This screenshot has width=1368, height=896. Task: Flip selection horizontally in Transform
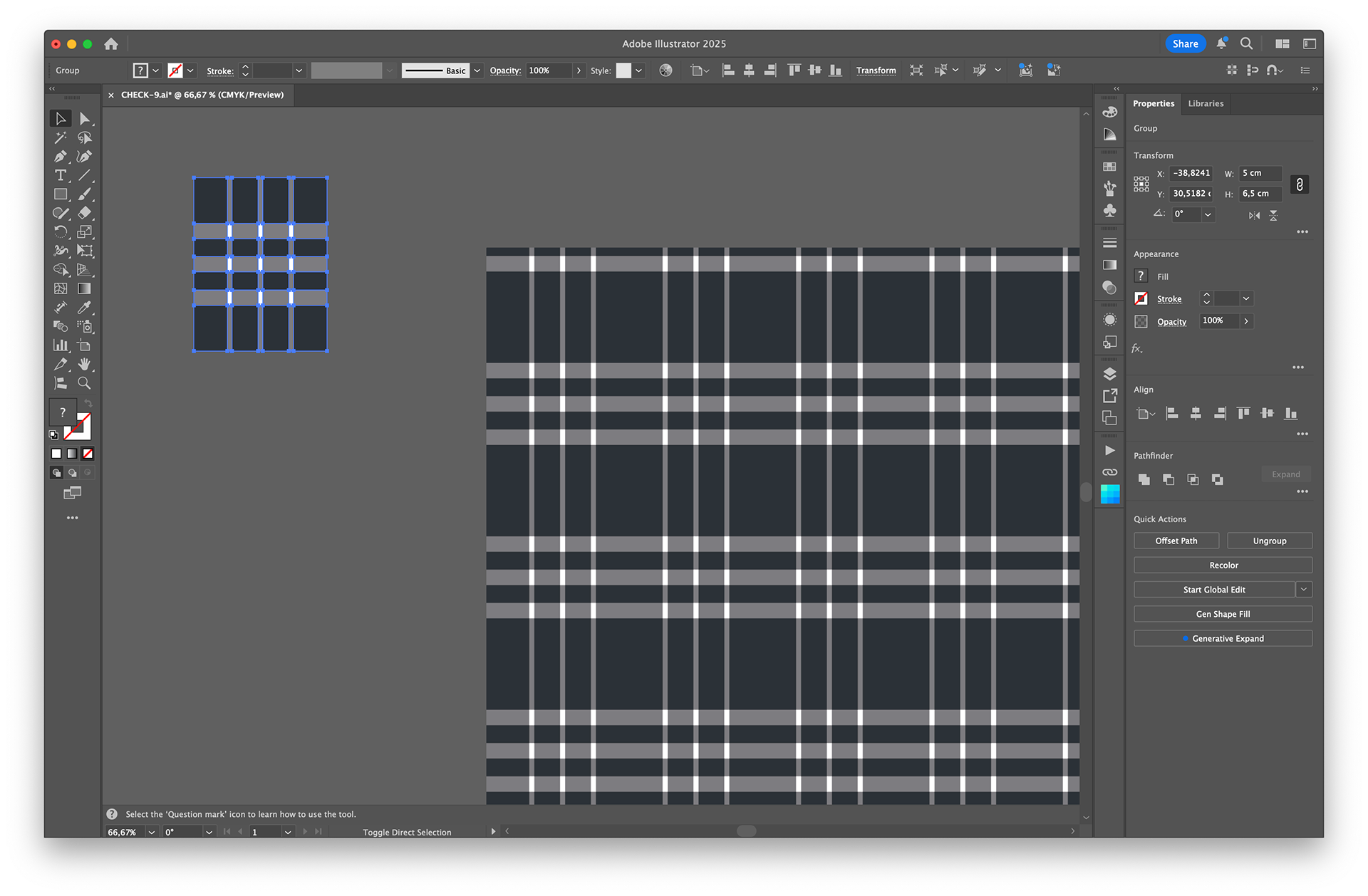pos(1254,215)
